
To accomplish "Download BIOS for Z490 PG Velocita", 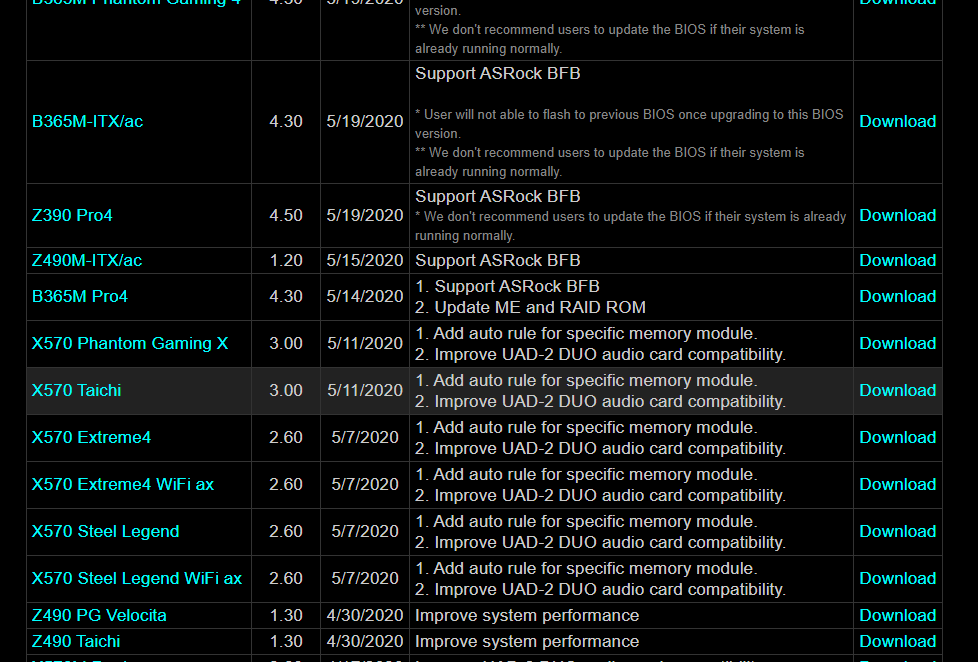I will coord(898,615).
